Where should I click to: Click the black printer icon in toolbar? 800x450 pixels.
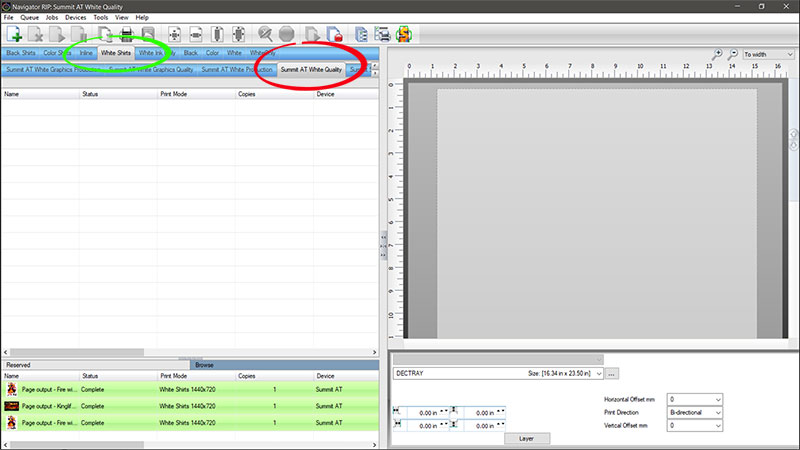click(127, 34)
